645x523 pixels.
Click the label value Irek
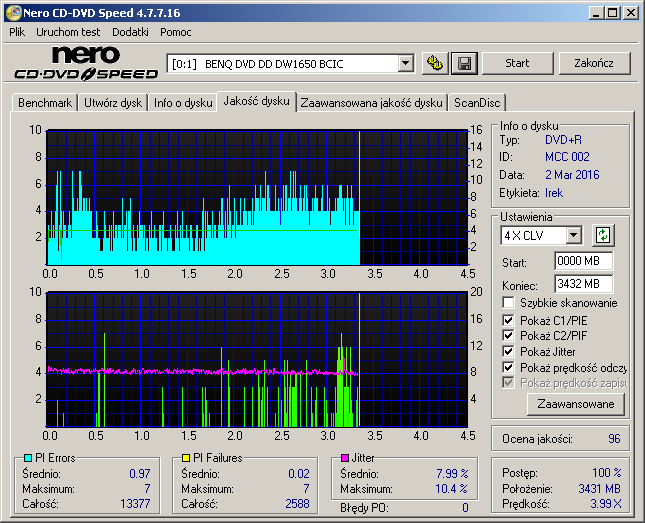(x=554, y=193)
